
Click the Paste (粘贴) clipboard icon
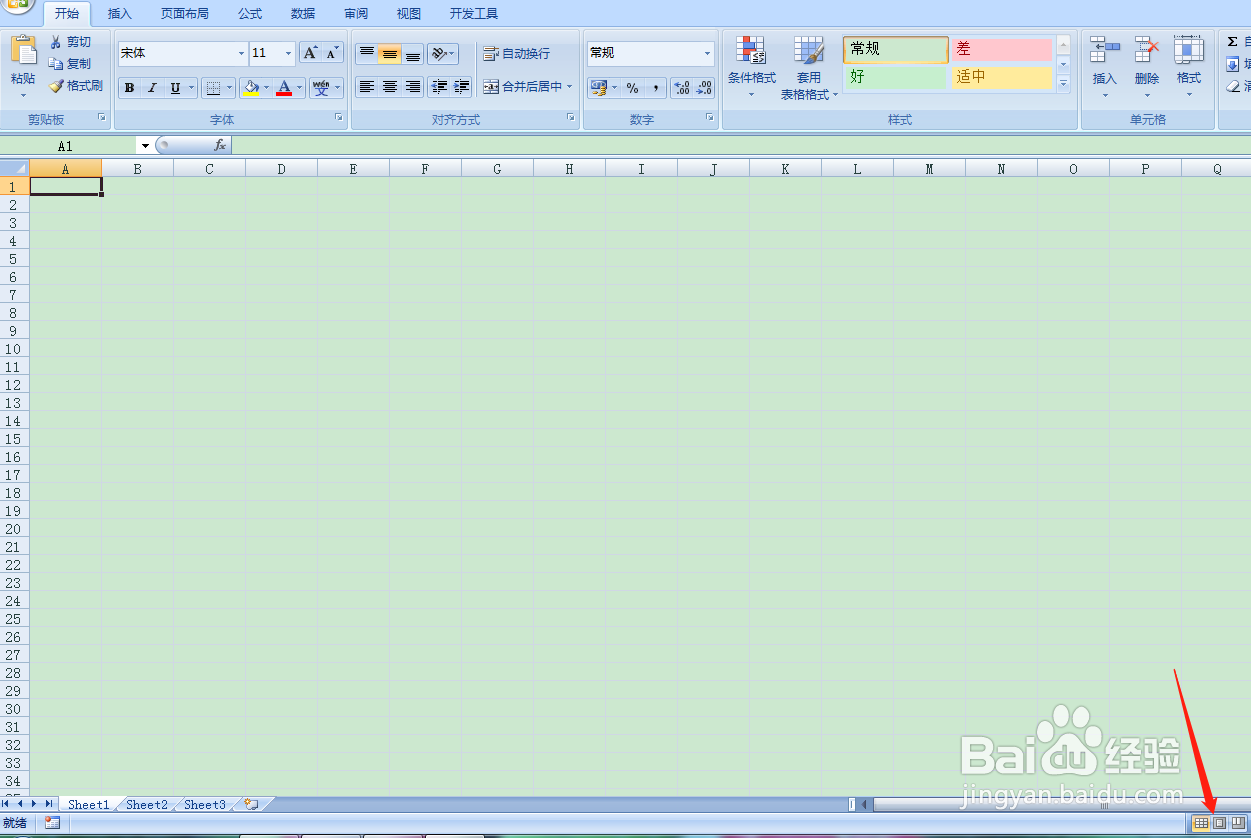coord(23,50)
